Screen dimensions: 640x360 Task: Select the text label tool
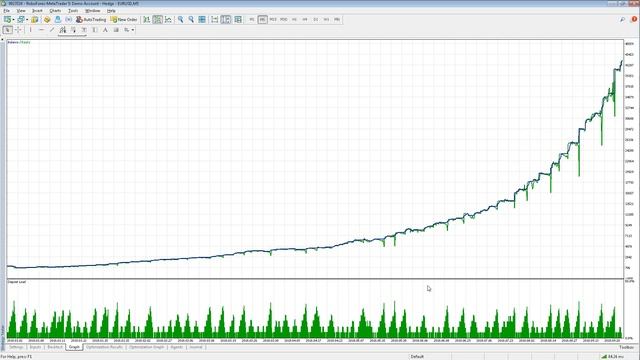point(116,30)
